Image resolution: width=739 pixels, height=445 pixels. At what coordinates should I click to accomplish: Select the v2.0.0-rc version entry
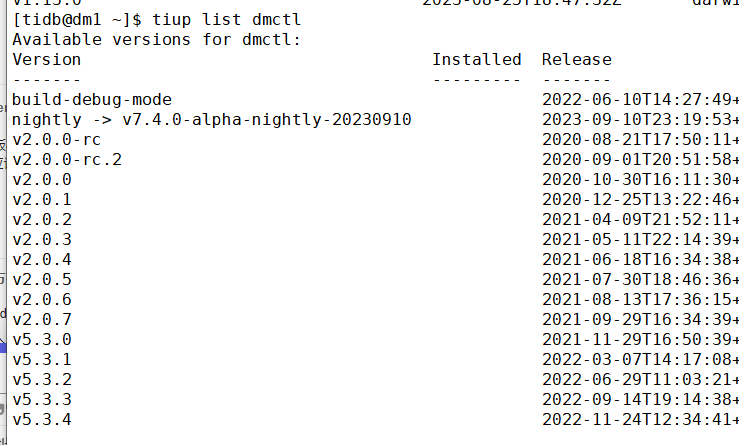57,139
